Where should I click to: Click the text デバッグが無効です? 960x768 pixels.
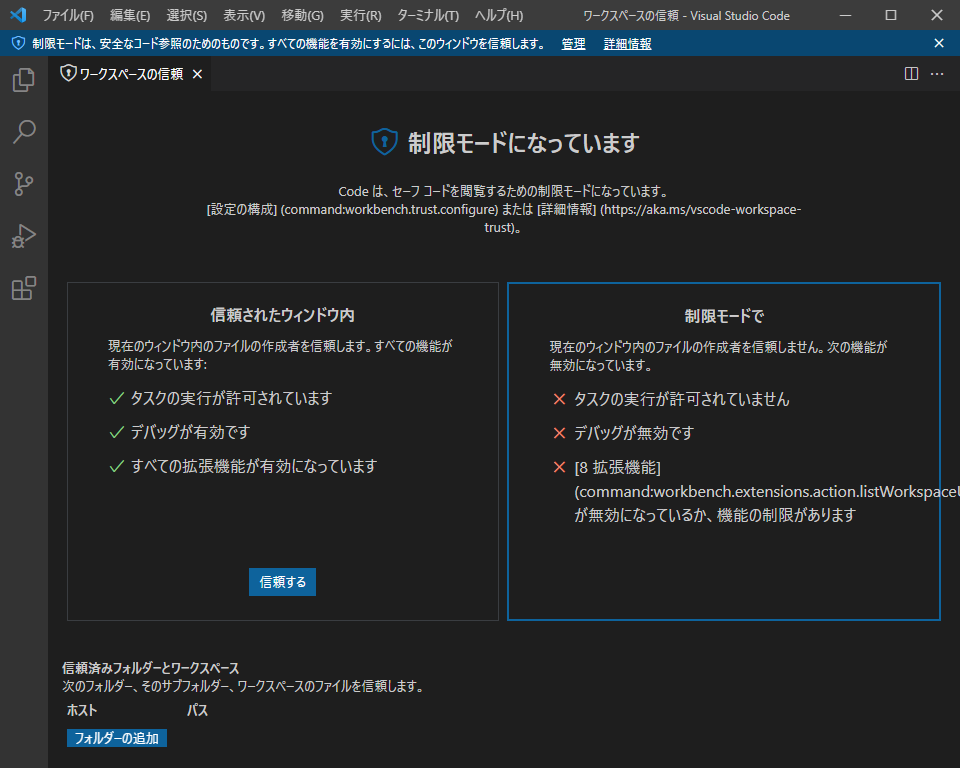(634, 433)
